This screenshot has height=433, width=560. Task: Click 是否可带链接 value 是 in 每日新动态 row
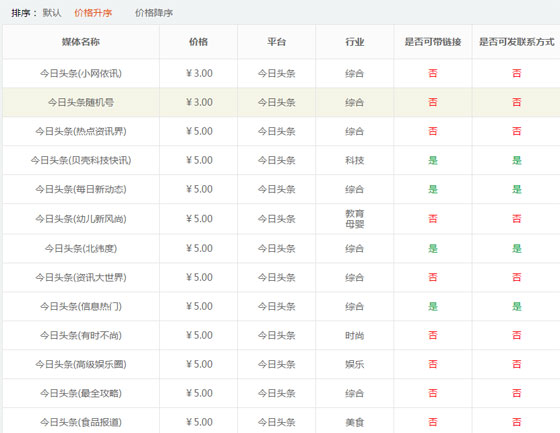tap(433, 189)
